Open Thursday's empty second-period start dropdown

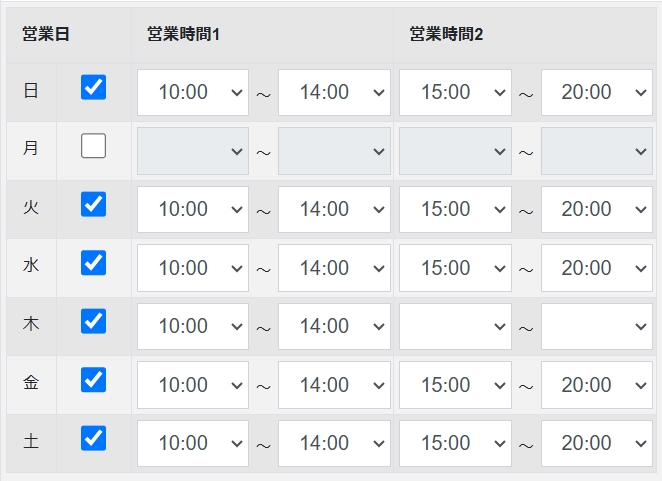pyautogui.click(x=455, y=326)
